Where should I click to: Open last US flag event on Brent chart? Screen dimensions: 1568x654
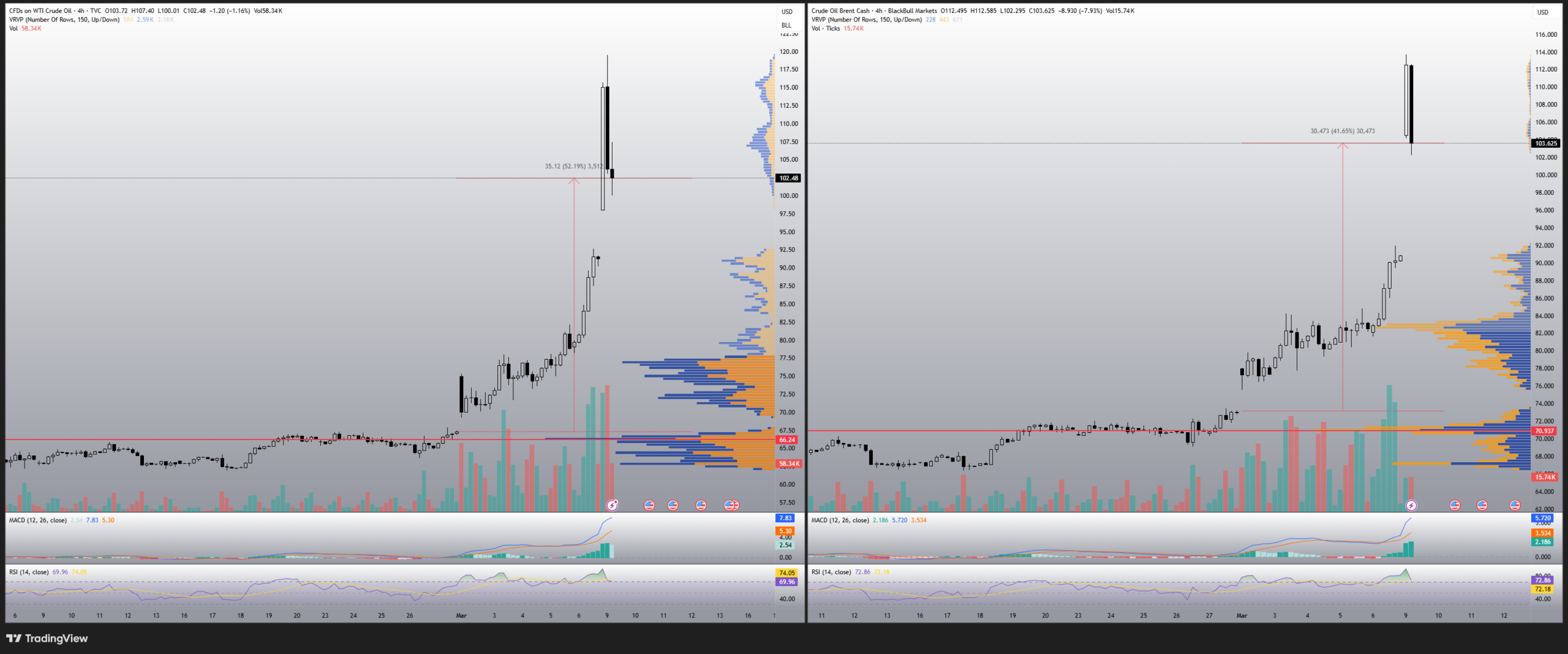[1515, 505]
